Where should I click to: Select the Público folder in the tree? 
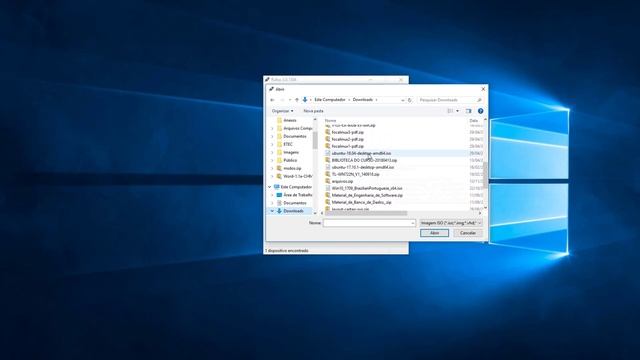click(290, 160)
